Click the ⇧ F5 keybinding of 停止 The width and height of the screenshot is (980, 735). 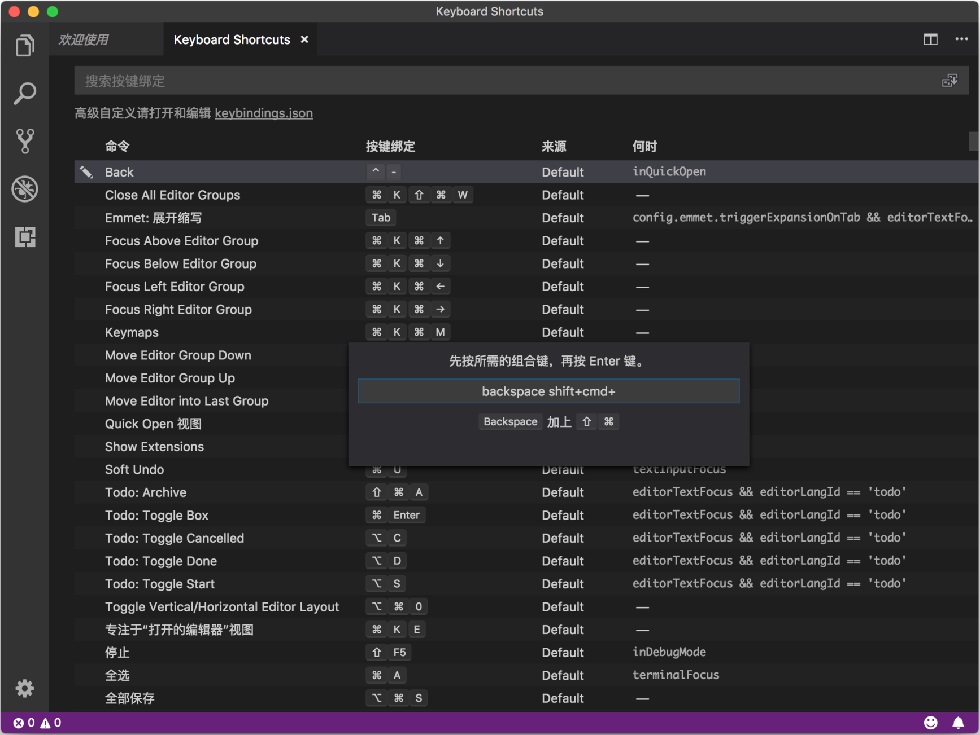click(389, 652)
